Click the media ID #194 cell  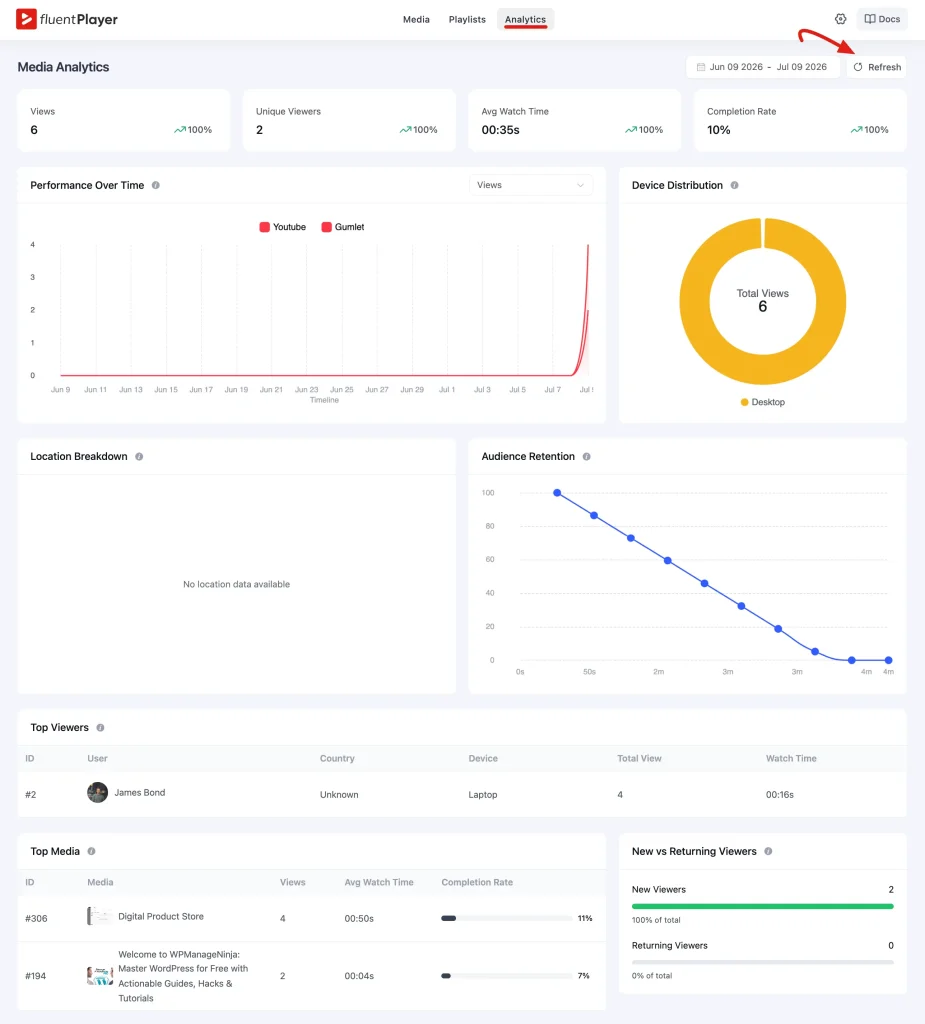tap(35, 976)
